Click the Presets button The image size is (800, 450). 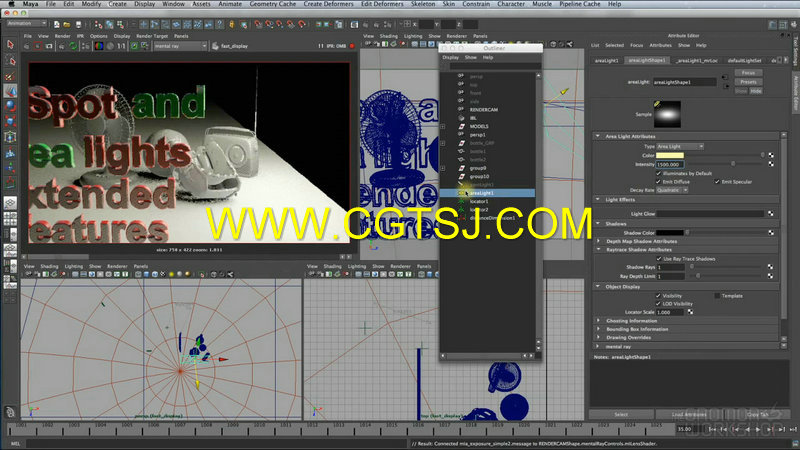[x=748, y=82]
